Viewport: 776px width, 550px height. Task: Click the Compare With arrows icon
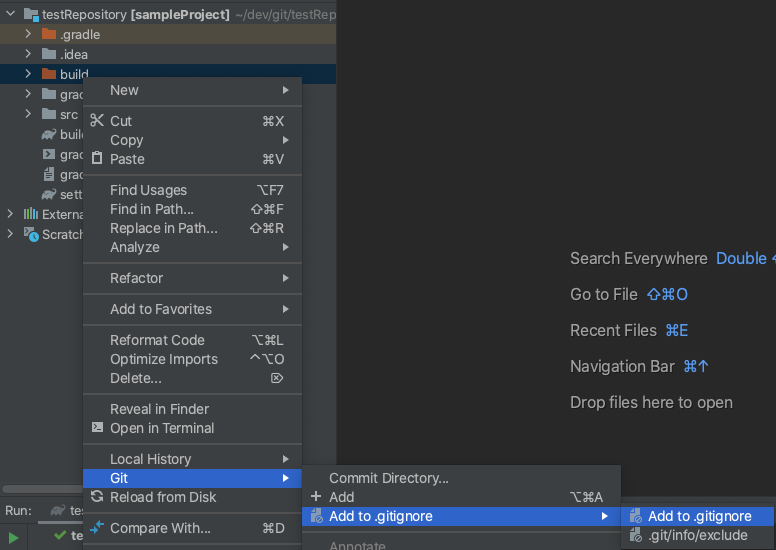97,528
